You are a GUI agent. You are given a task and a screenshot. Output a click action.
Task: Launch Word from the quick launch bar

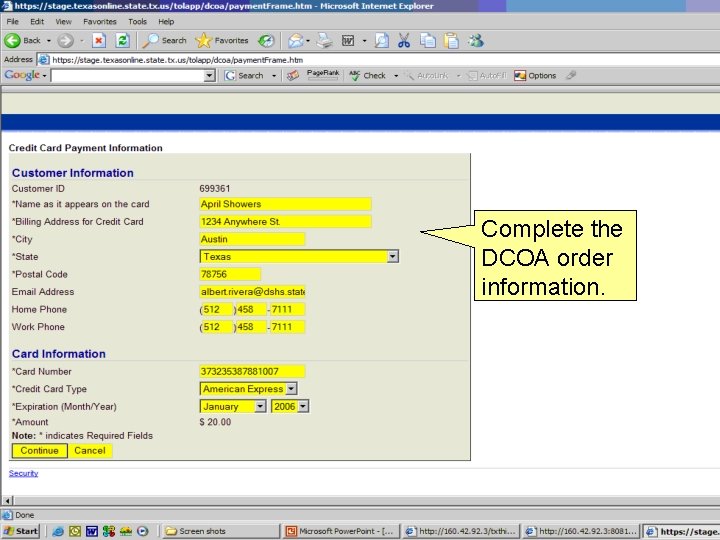tap(92, 531)
